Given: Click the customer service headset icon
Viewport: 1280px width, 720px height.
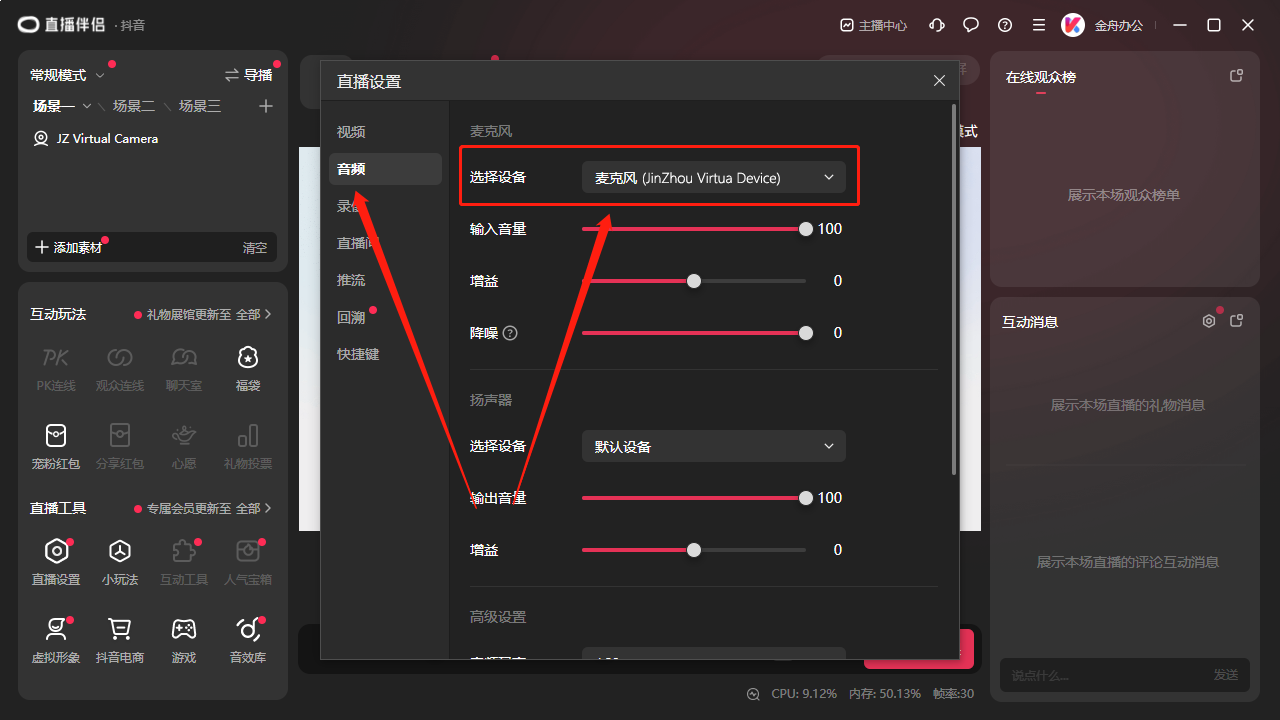Looking at the screenshot, I should click(x=937, y=25).
